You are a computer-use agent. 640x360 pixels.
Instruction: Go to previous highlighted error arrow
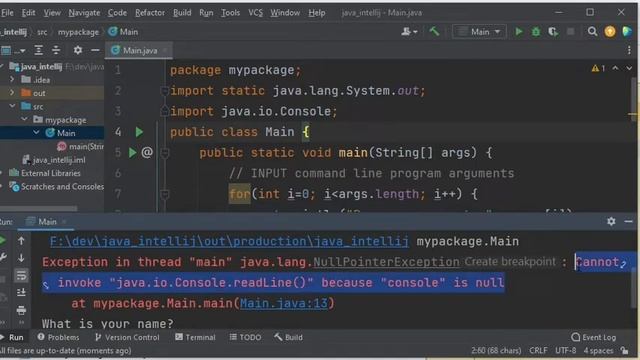(x=615, y=68)
